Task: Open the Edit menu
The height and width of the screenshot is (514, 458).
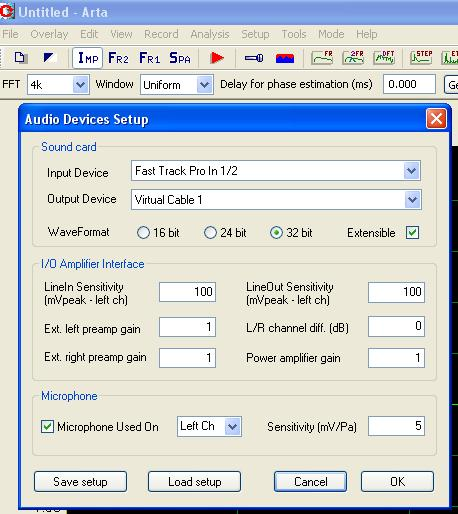Action: coord(89,34)
